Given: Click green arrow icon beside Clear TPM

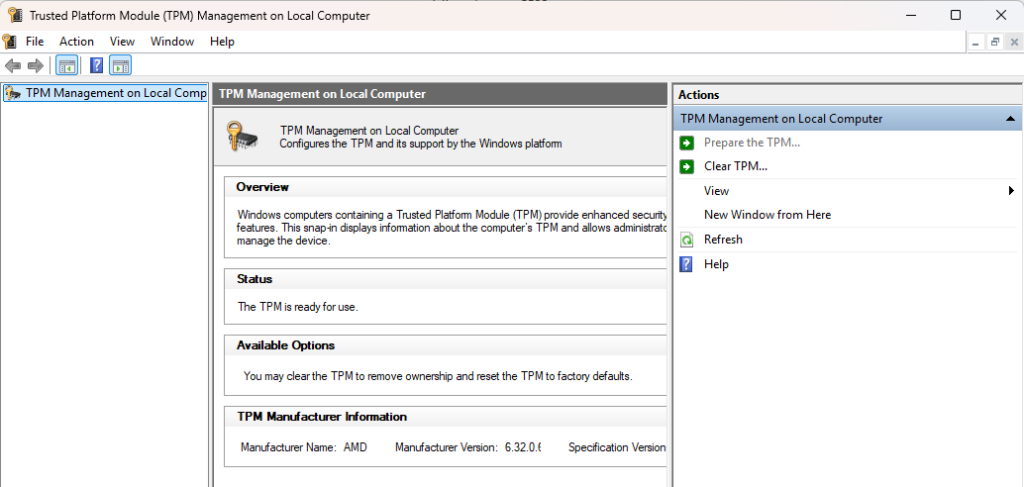Looking at the screenshot, I should 686,166.
